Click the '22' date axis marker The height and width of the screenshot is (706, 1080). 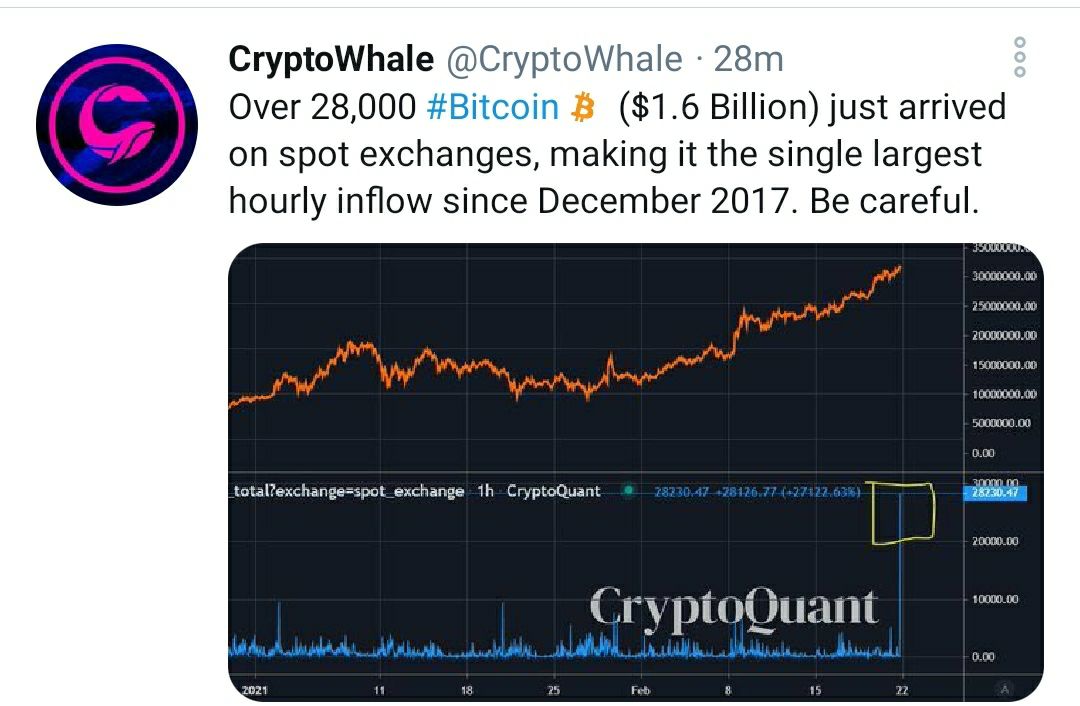pos(901,690)
